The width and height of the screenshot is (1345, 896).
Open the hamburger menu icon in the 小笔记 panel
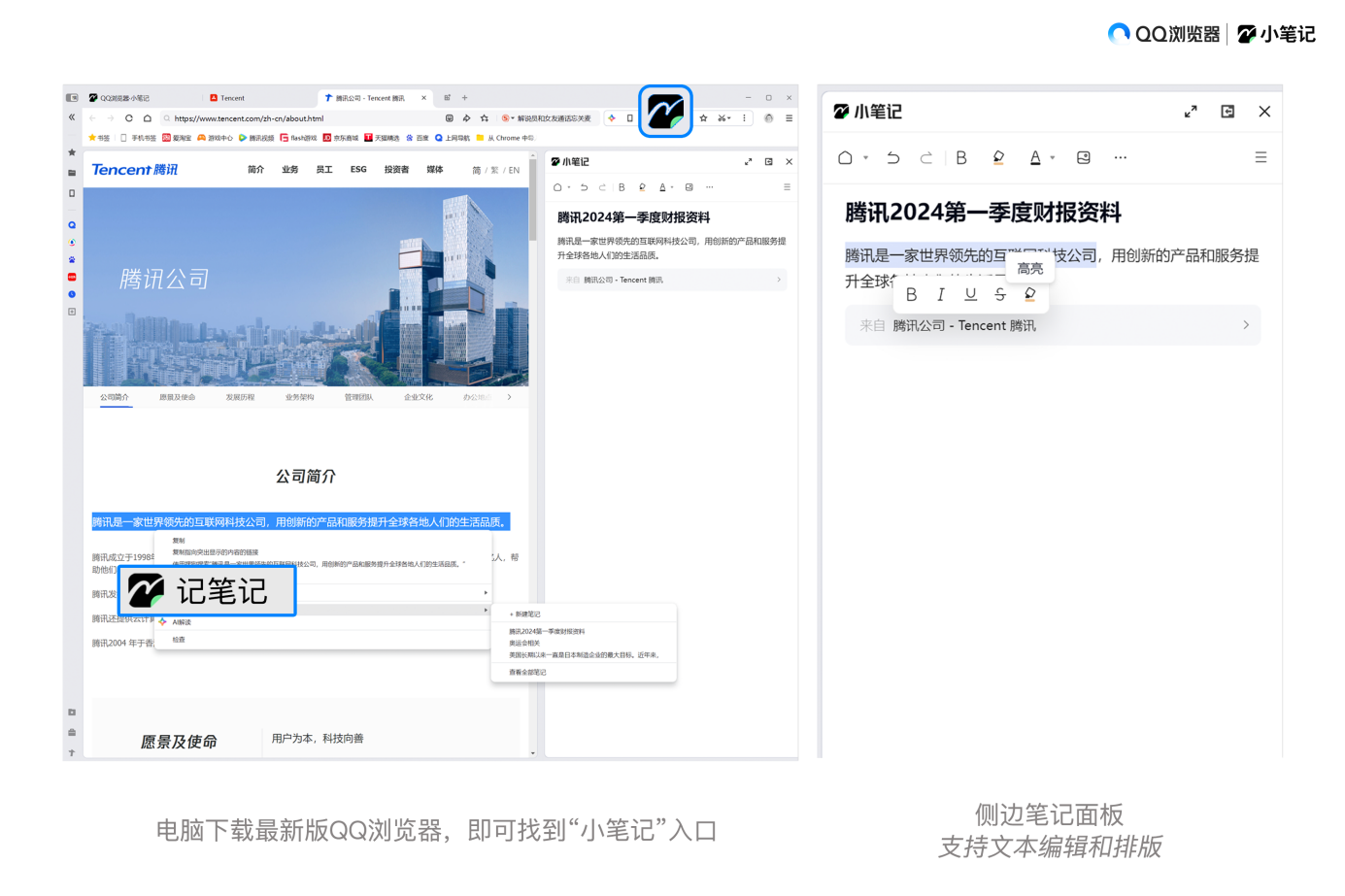1261,157
